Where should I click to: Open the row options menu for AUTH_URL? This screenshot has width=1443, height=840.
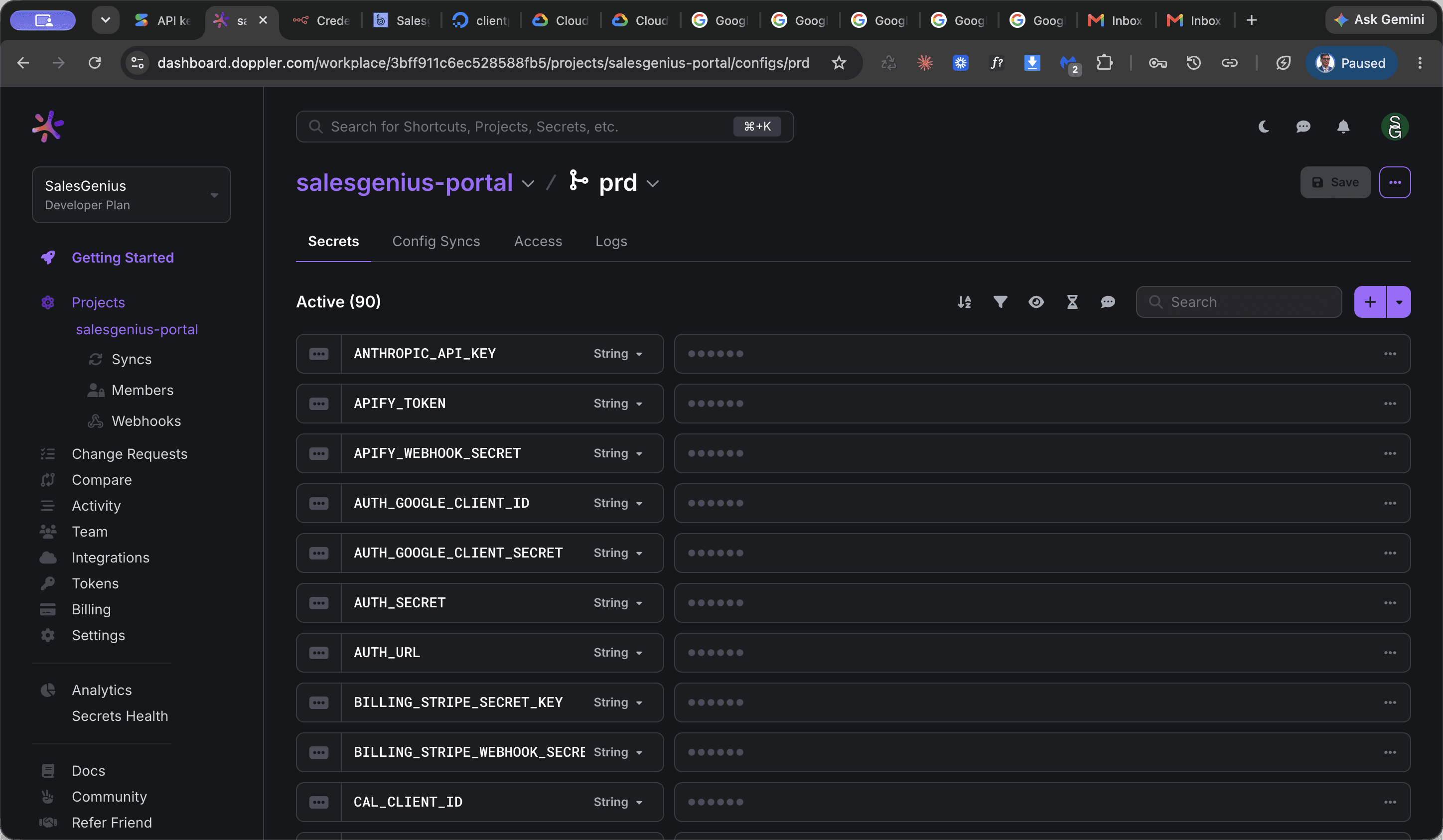[1390, 653]
